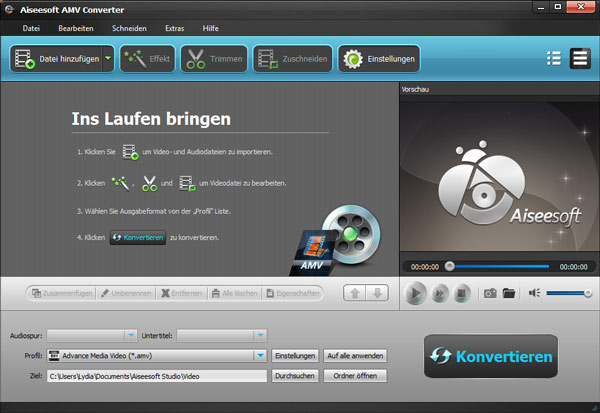Click the Datei hinzufügen toolbar button
Viewport: 600px width, 413px height.
pyautogui.click(x=56, y=59)
